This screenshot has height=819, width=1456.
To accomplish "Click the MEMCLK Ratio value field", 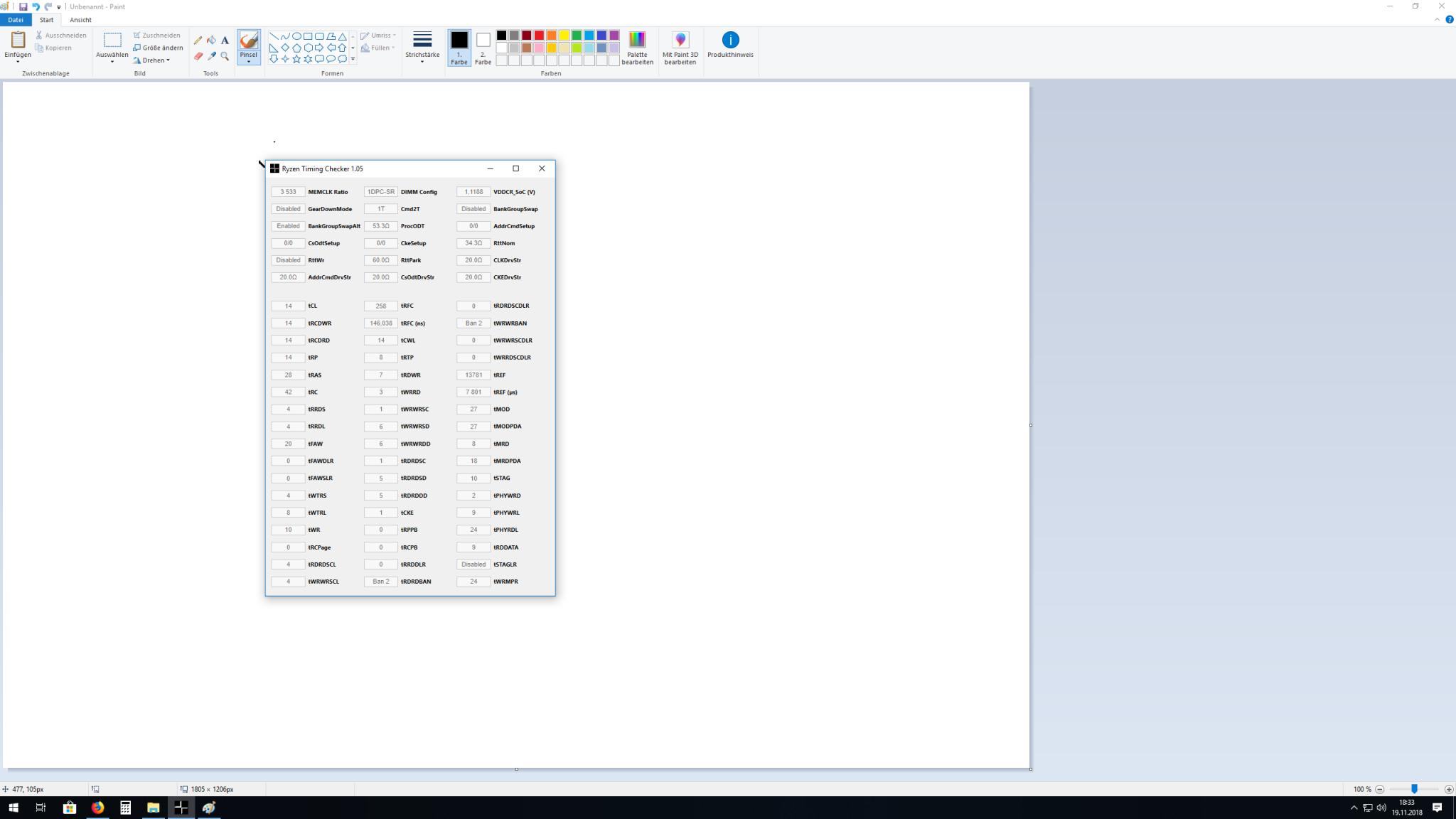I will pyautogui.click(x=288, y=192).
